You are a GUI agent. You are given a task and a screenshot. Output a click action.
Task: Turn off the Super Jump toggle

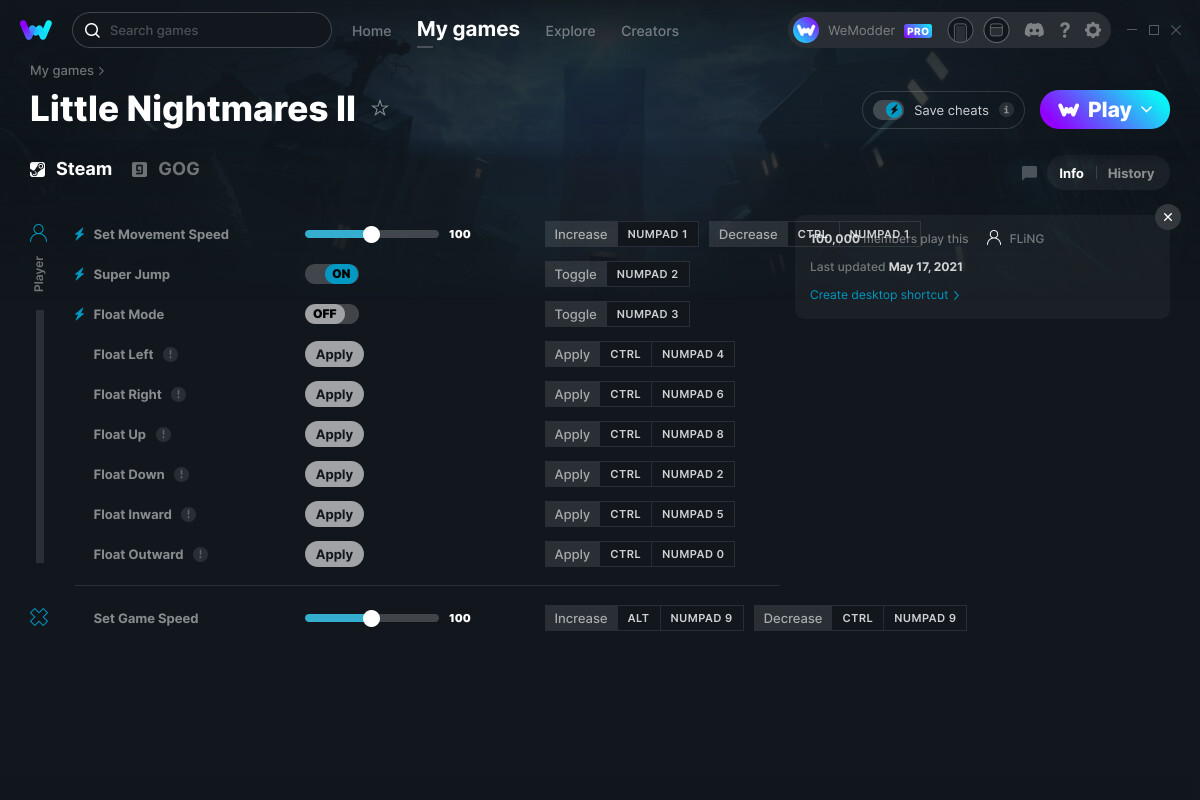(332, 274)
